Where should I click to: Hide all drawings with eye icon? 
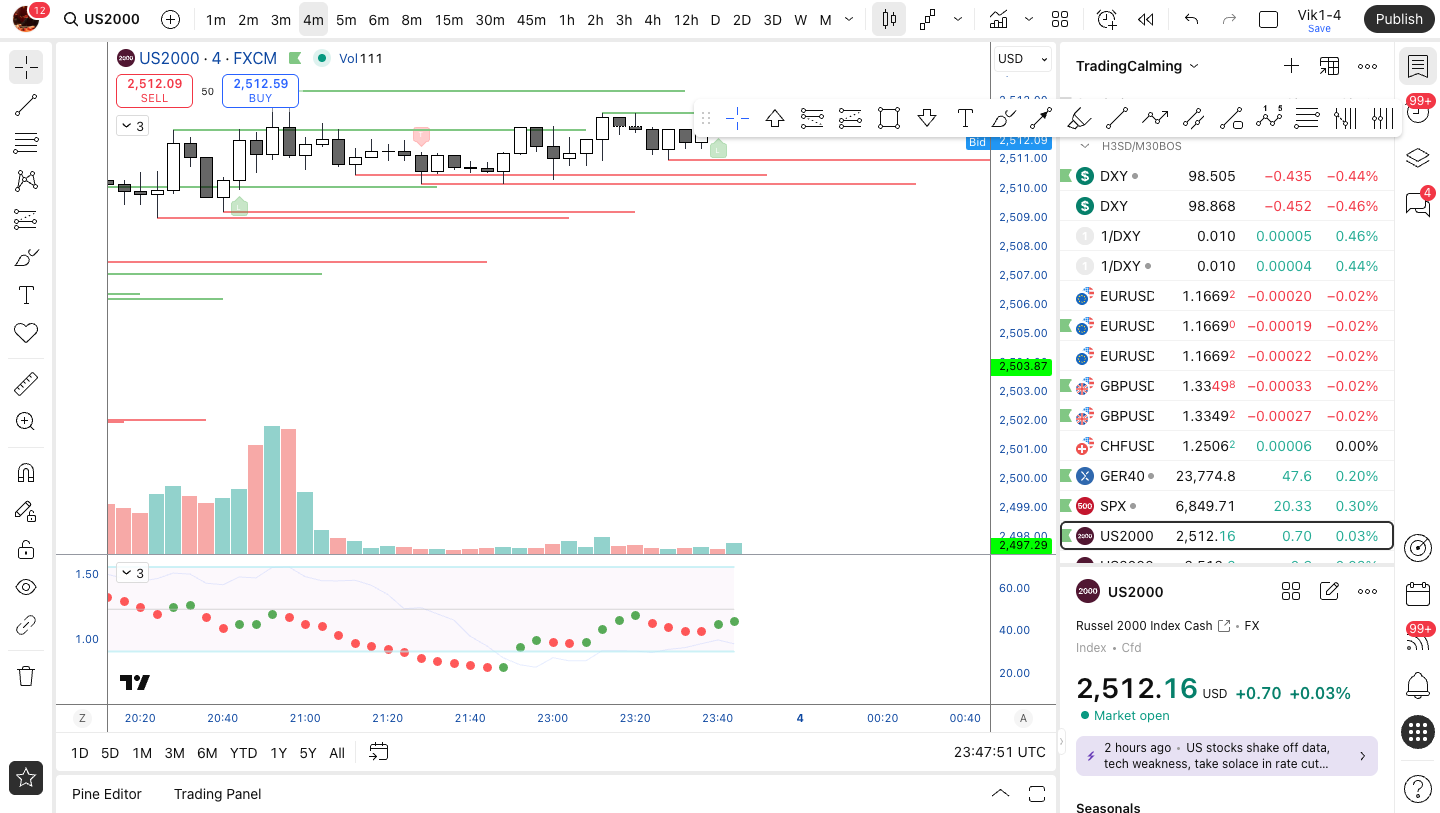tap(26, 587)
